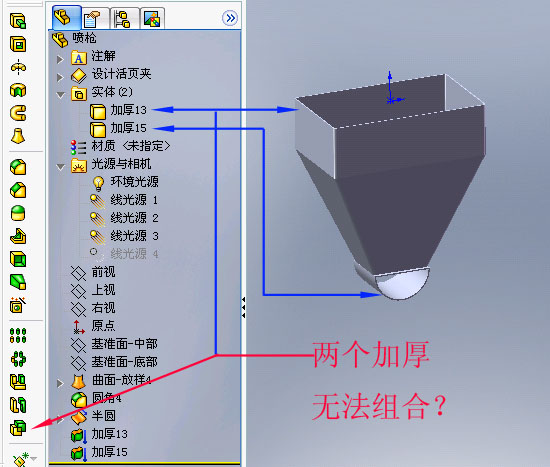Select the 右视 plane
The height and width of the screenshot is (467, 550).
pos(93,309)
